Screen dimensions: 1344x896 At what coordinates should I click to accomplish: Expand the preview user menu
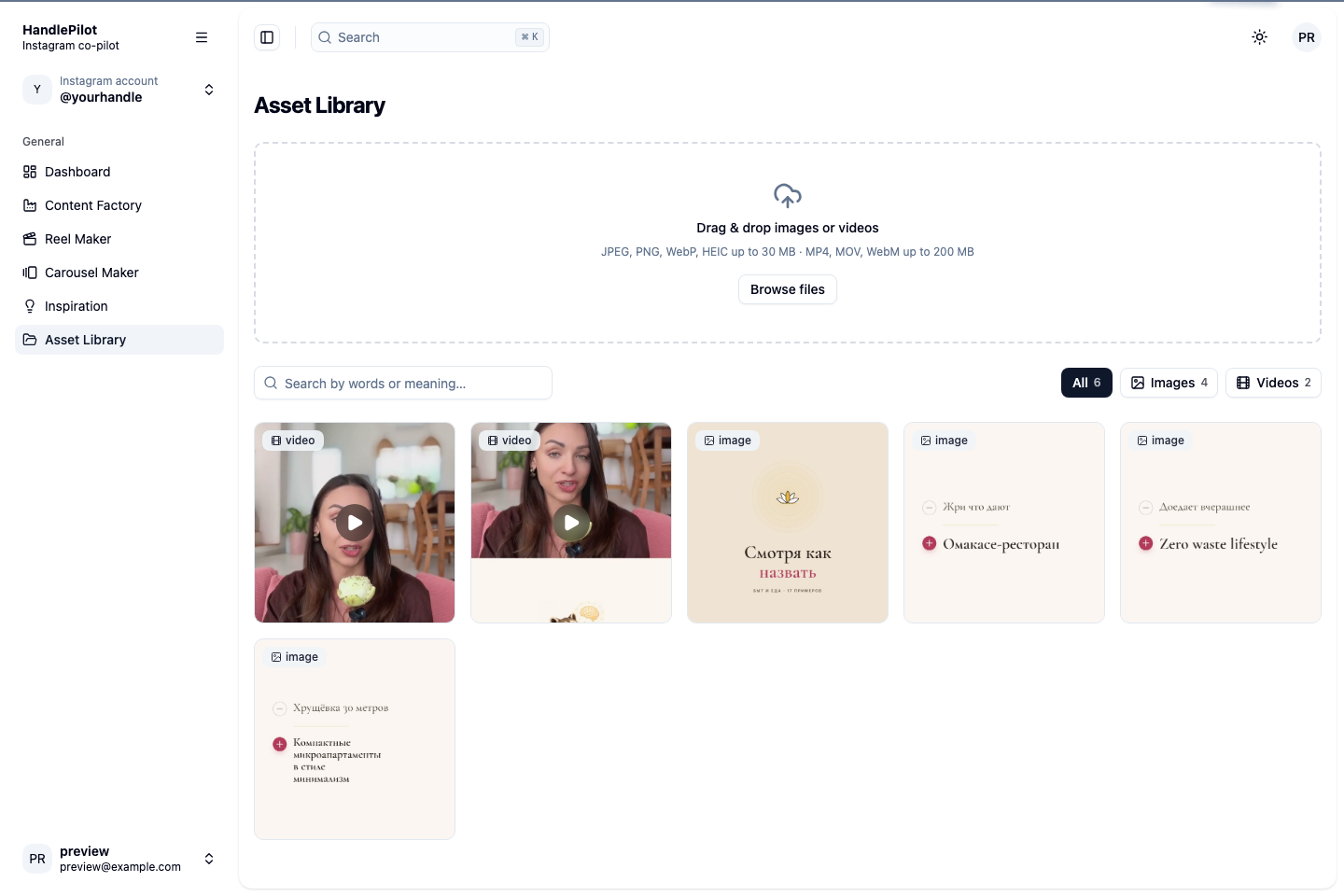119,859
